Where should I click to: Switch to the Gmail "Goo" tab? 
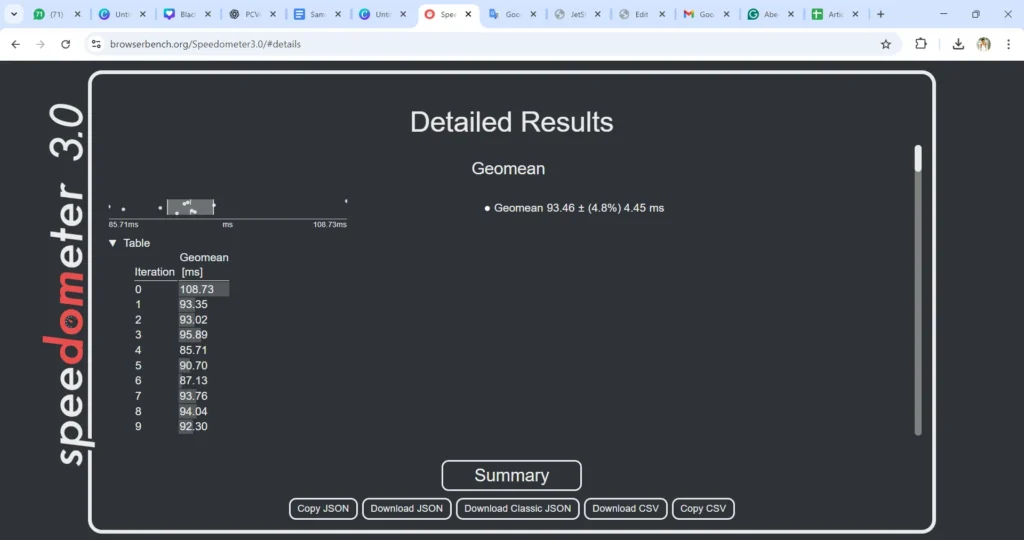point(707,14)
